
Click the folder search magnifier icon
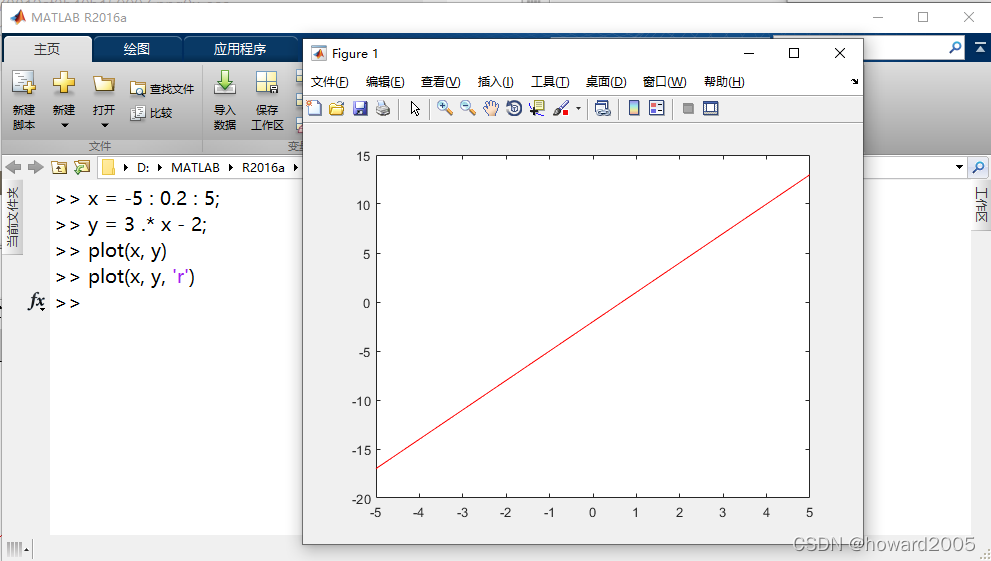click(978, 167)
